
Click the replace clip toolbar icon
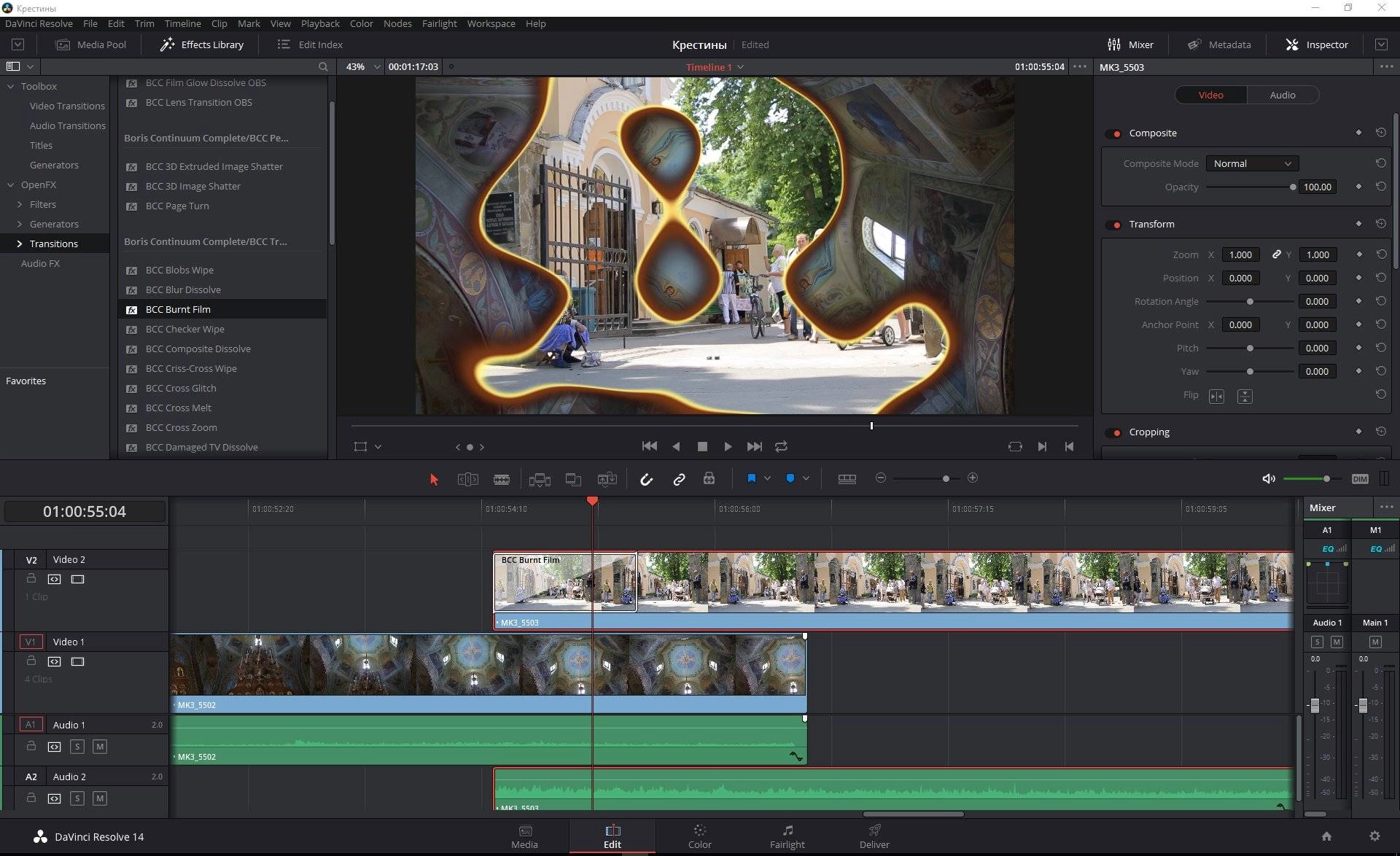click(x=607, y=479)
